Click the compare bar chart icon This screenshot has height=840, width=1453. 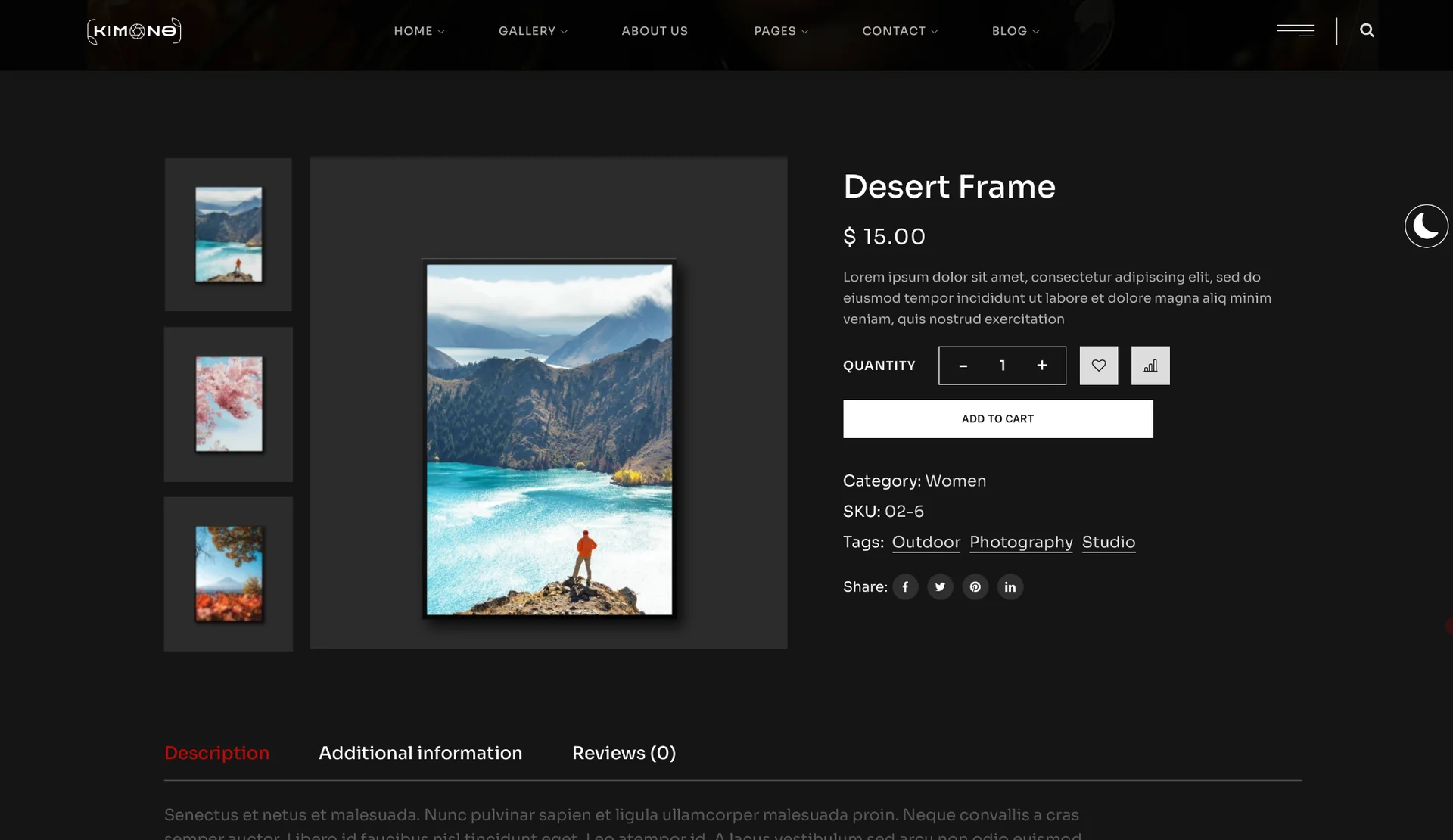(x=1150, y=366)
